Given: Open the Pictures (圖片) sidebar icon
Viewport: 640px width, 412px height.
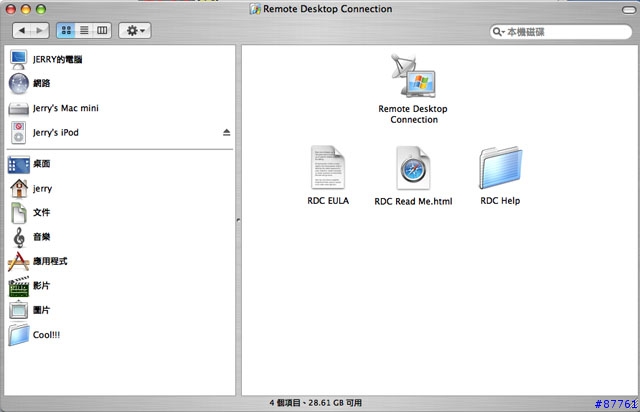Looking at the screenshot, I should click(x=19, y=310).
